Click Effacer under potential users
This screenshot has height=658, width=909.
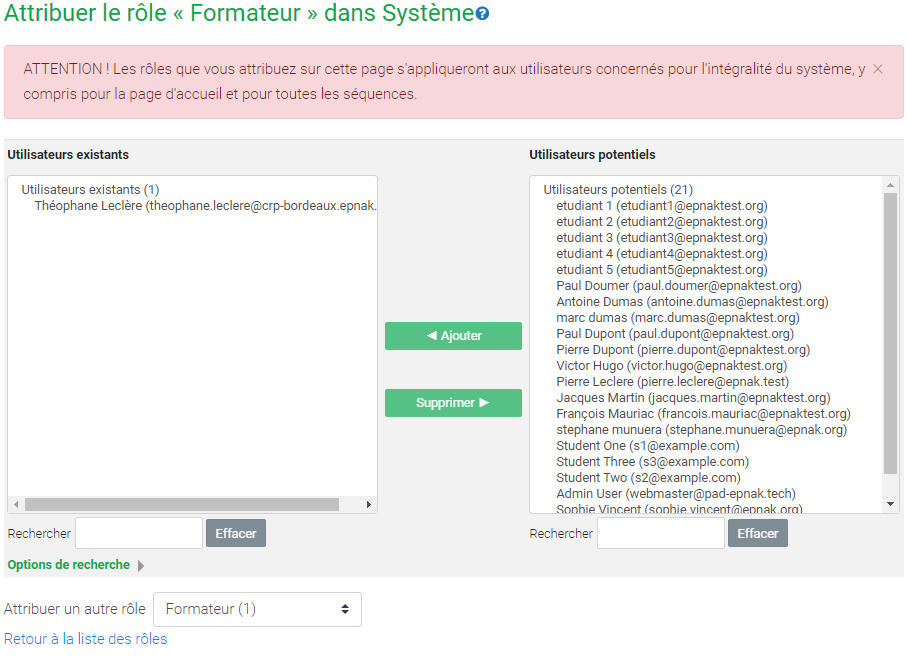(x=758, y=533)
